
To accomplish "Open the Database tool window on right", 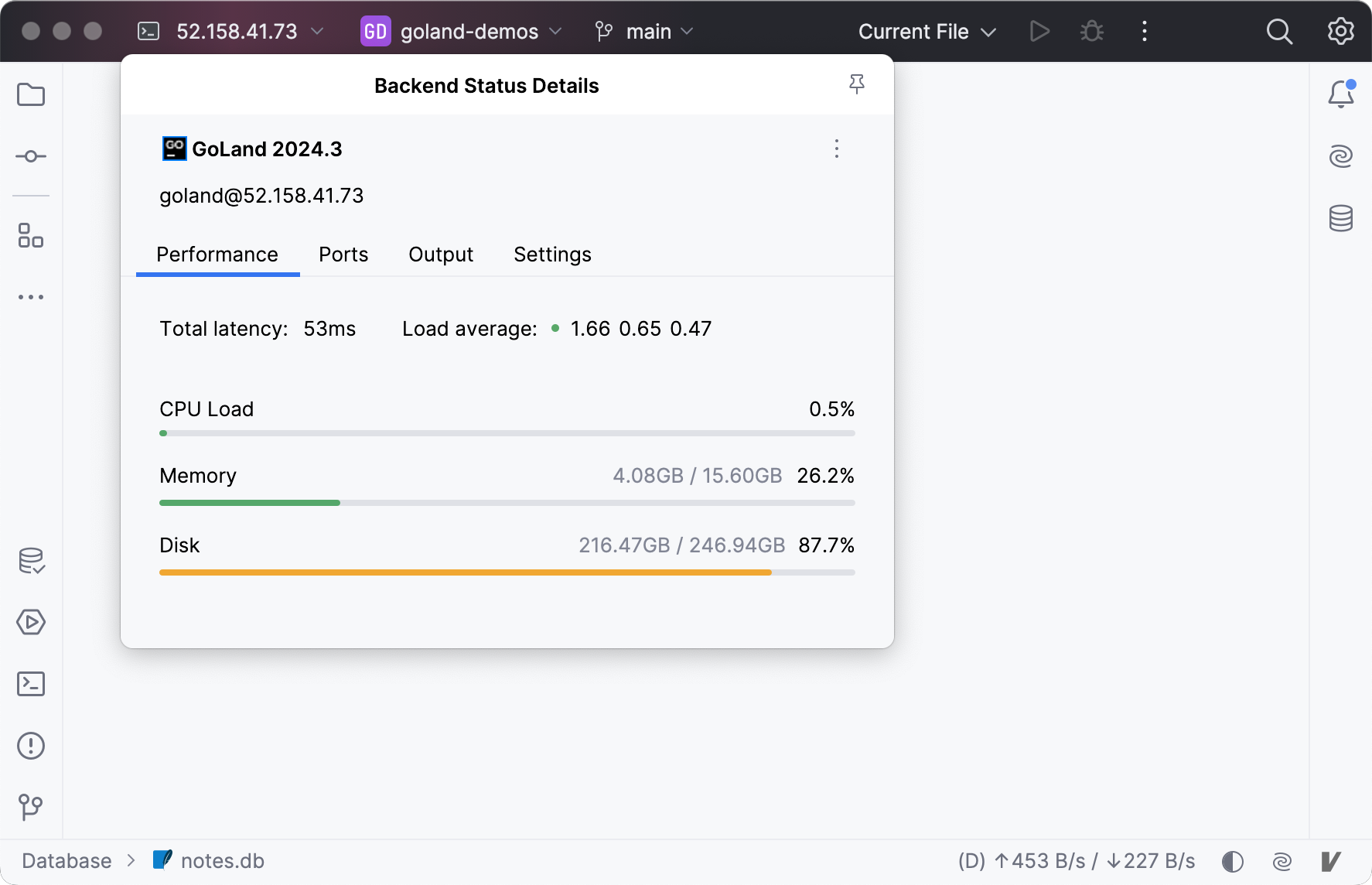I will (x=1341, y=219).
